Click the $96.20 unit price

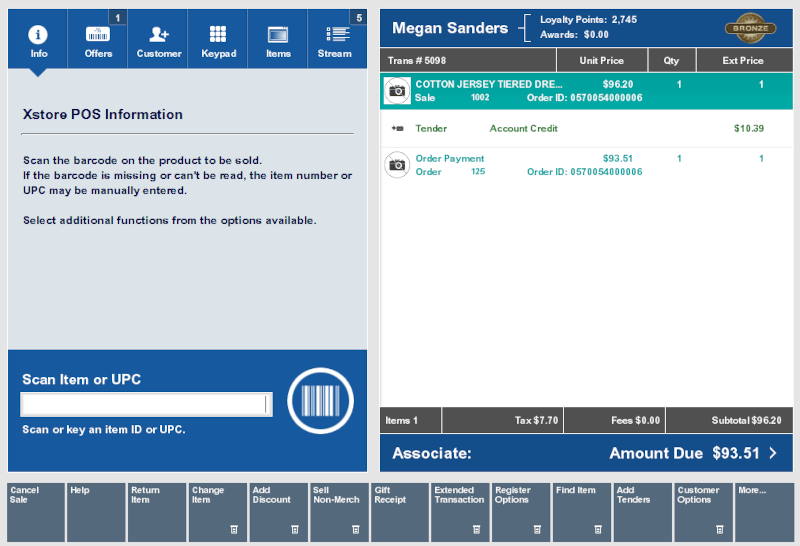coord(618,84)
